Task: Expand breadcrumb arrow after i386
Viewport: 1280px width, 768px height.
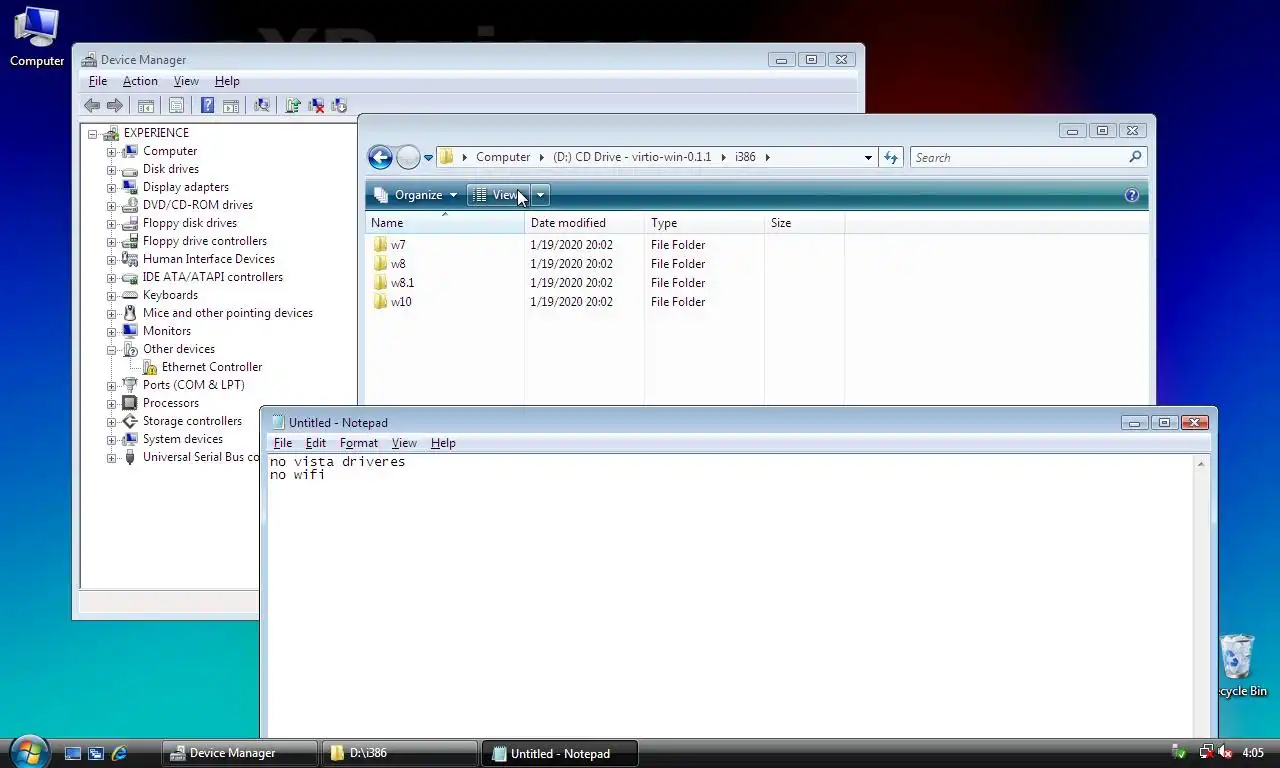Action: tap(767, 157)
